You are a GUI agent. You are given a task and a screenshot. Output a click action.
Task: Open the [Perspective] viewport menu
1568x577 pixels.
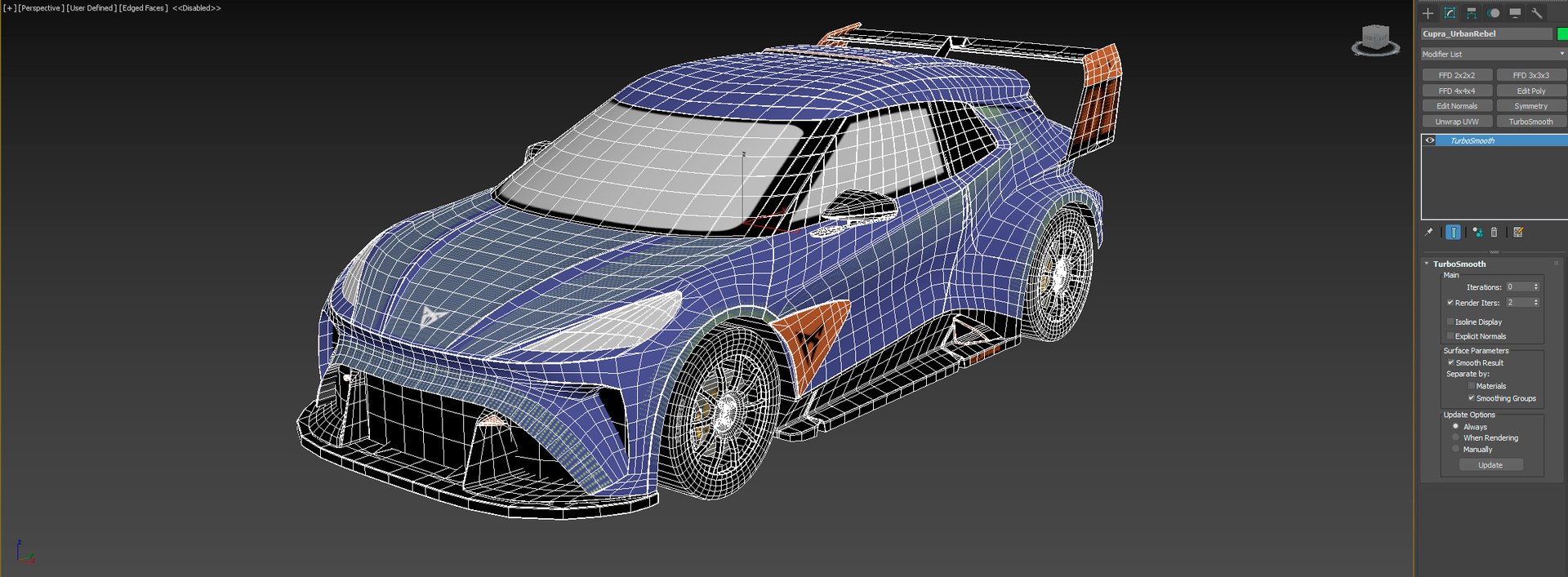pos(41,8)
